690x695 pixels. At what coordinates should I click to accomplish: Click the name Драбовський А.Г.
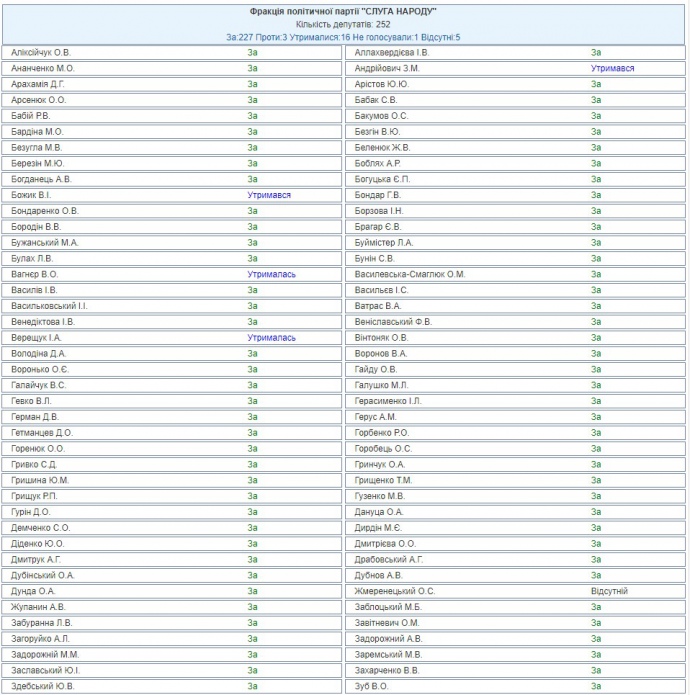click(x=389, y=559)
